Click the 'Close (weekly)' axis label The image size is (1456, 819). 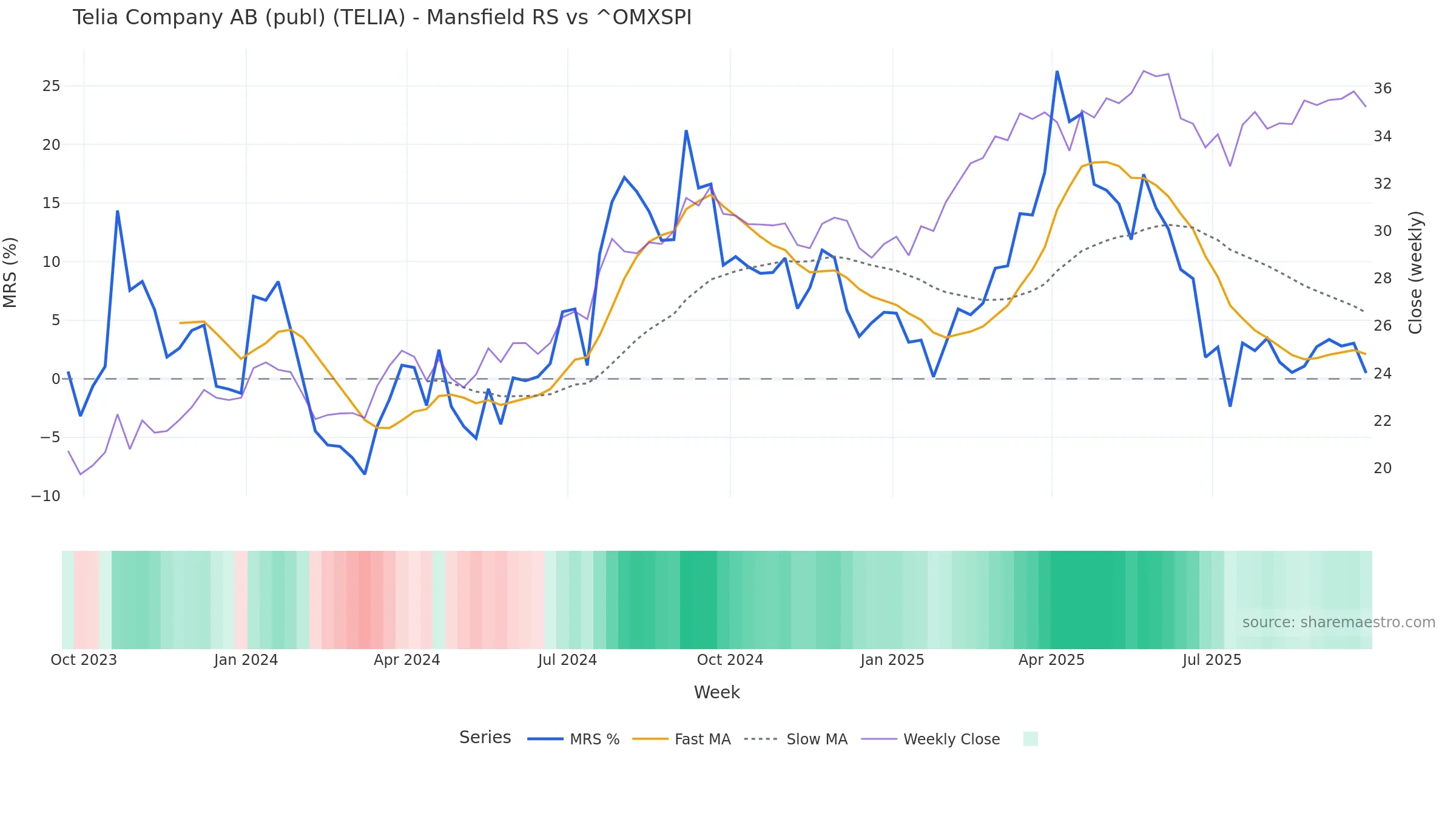(1415, 272)
